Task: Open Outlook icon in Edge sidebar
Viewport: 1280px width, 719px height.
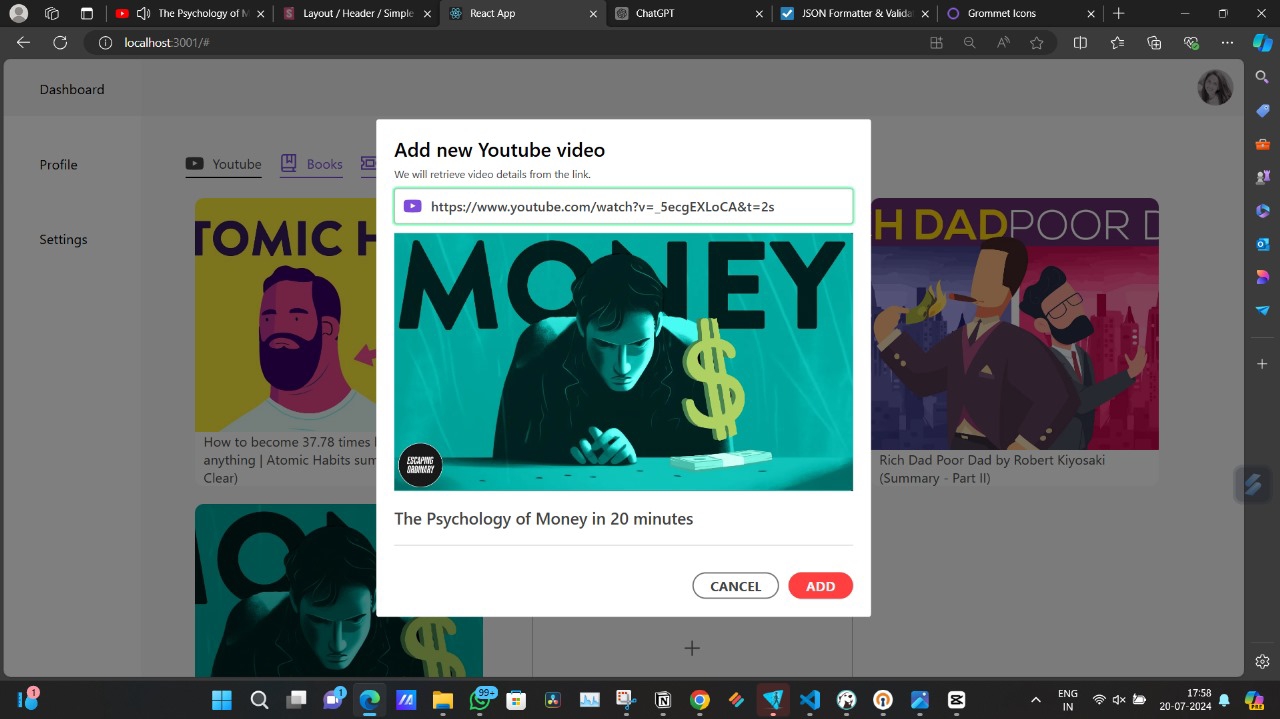Action: 1262,244
